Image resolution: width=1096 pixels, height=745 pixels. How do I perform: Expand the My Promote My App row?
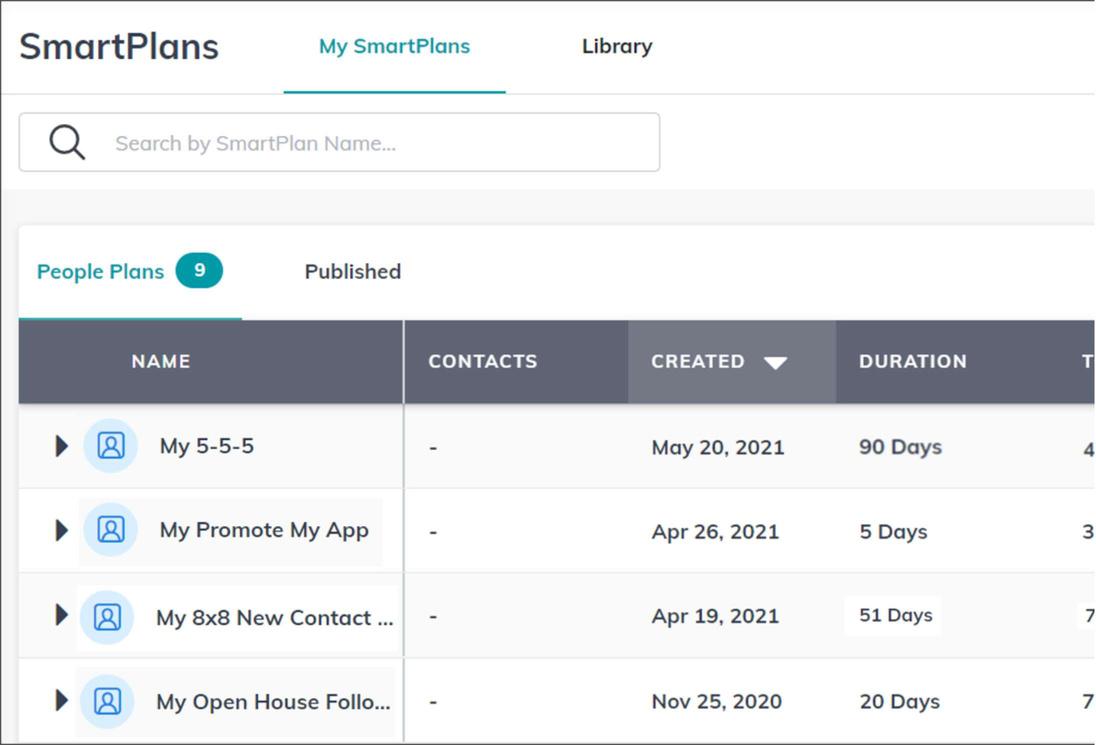click(x=61, y=530)
